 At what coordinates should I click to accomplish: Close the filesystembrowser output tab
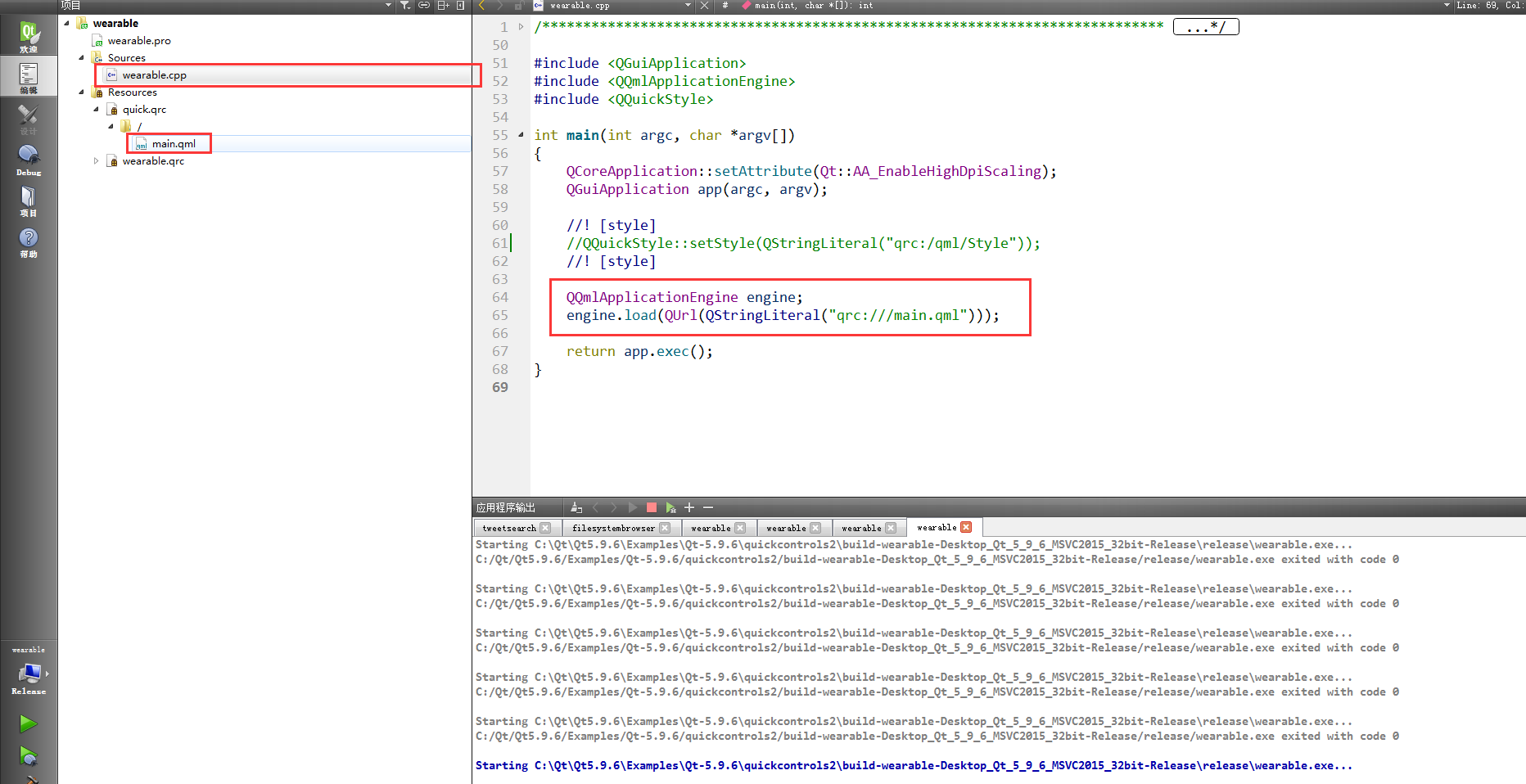(665, 528)
